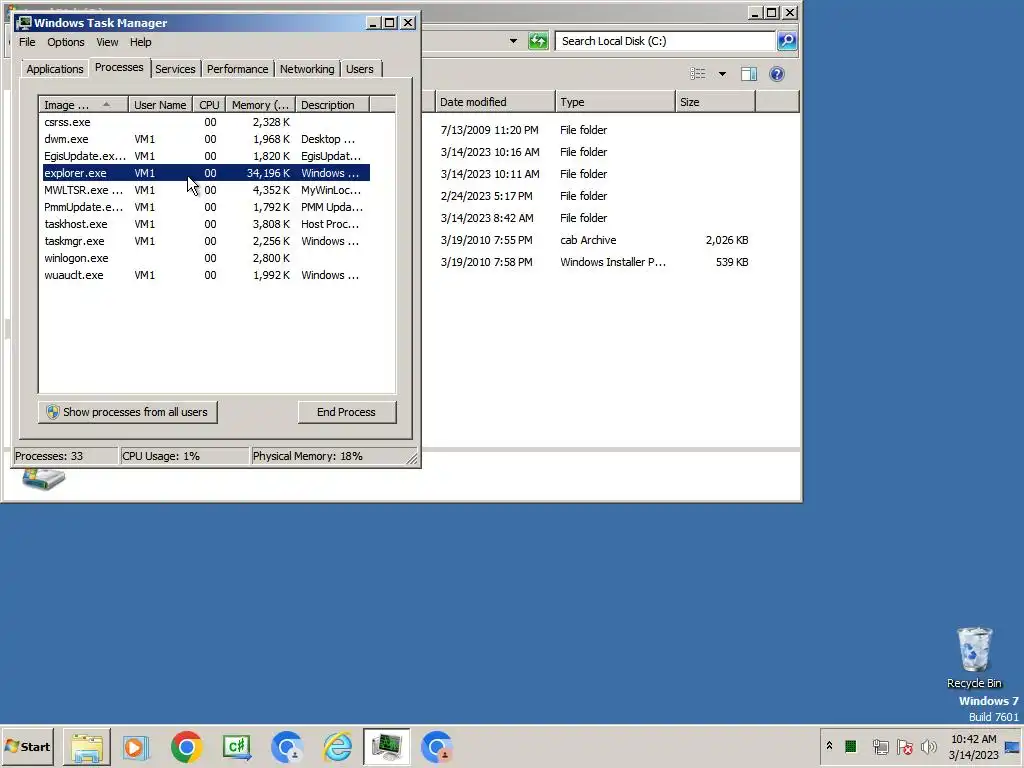Select the taskhost.exe process row
Screen dimensions: 1024x768
pyautogui.click(x=206, y=224)
